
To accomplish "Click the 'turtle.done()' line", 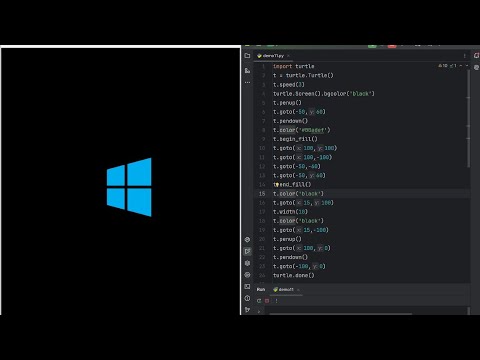I will (x=293, y=275).
